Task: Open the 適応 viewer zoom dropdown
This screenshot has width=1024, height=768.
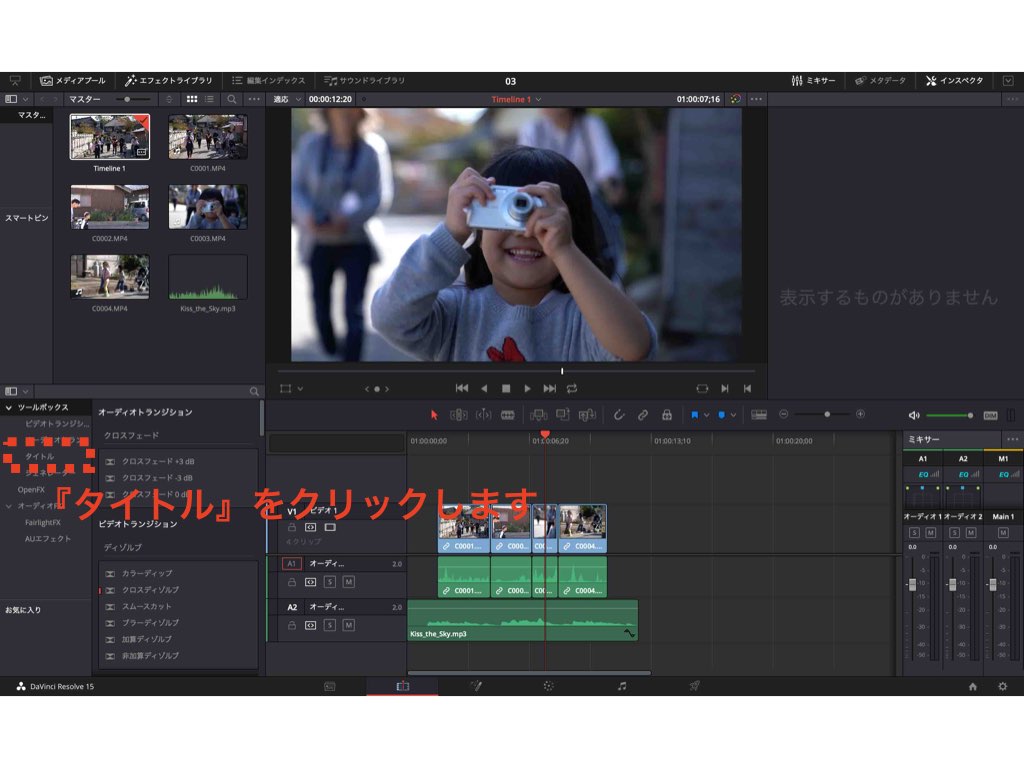Action: (287, 99)
